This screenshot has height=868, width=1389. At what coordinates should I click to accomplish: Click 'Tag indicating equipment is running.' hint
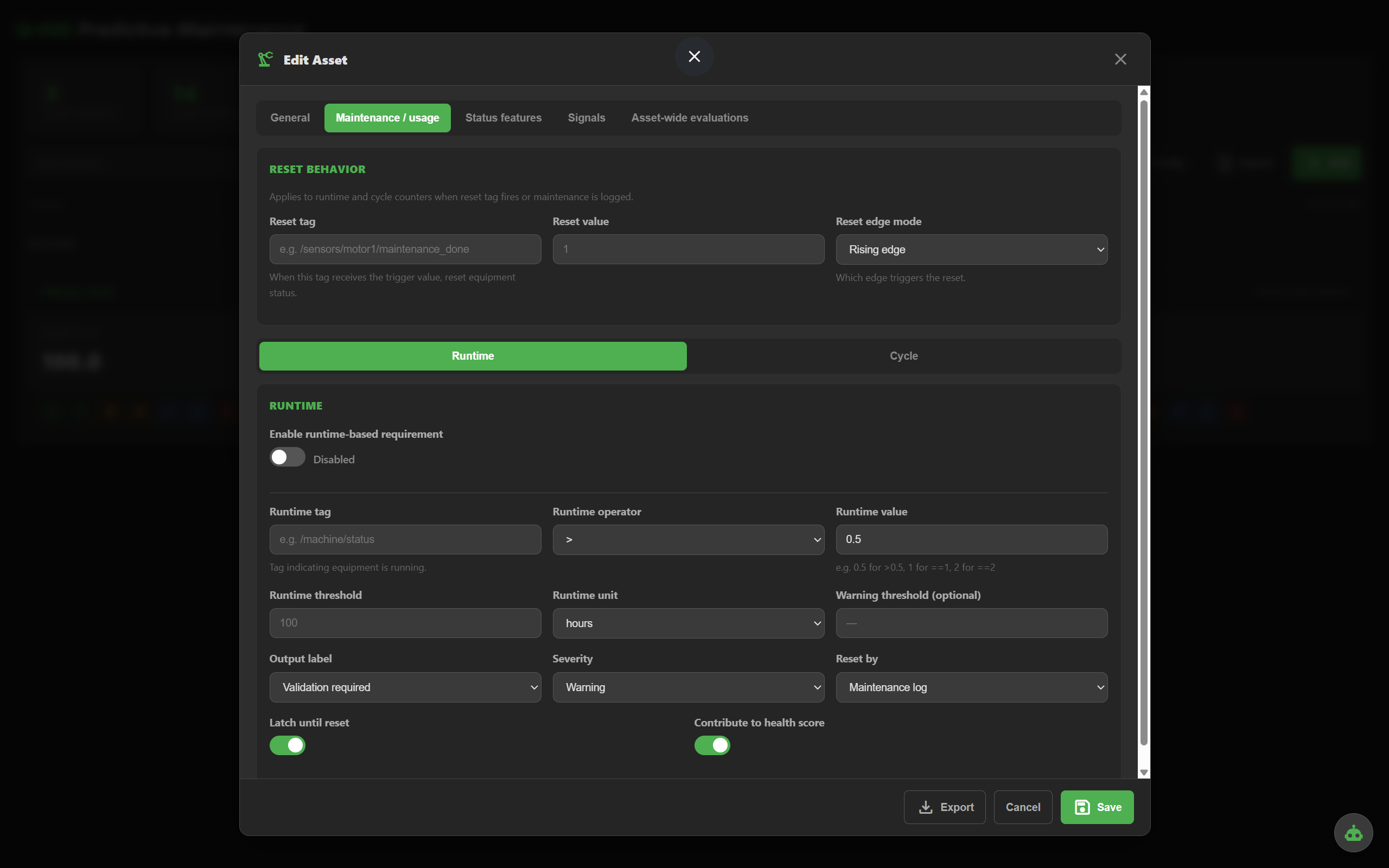tap(348, 567)
